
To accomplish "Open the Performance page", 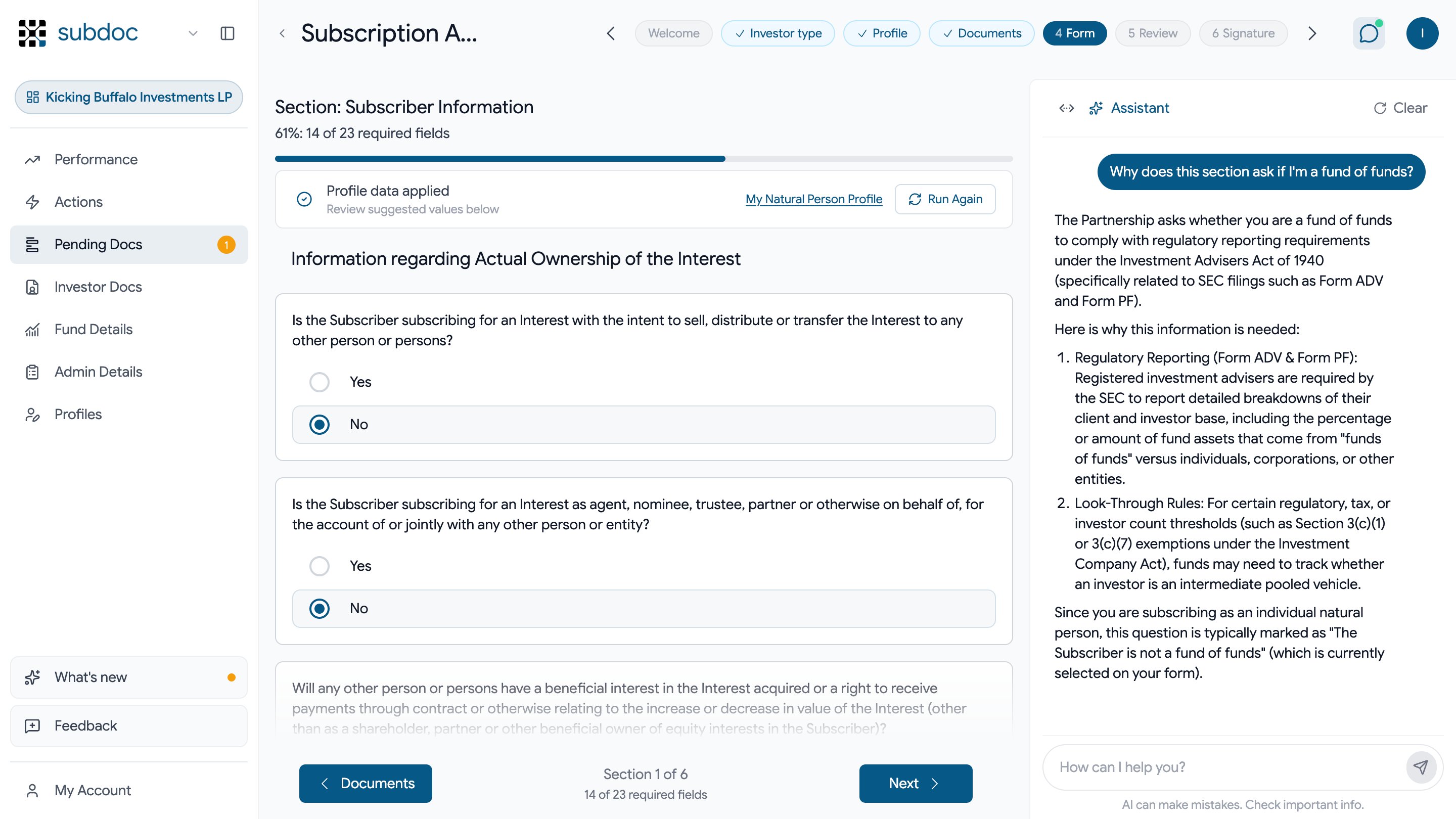I will [129, 159].
